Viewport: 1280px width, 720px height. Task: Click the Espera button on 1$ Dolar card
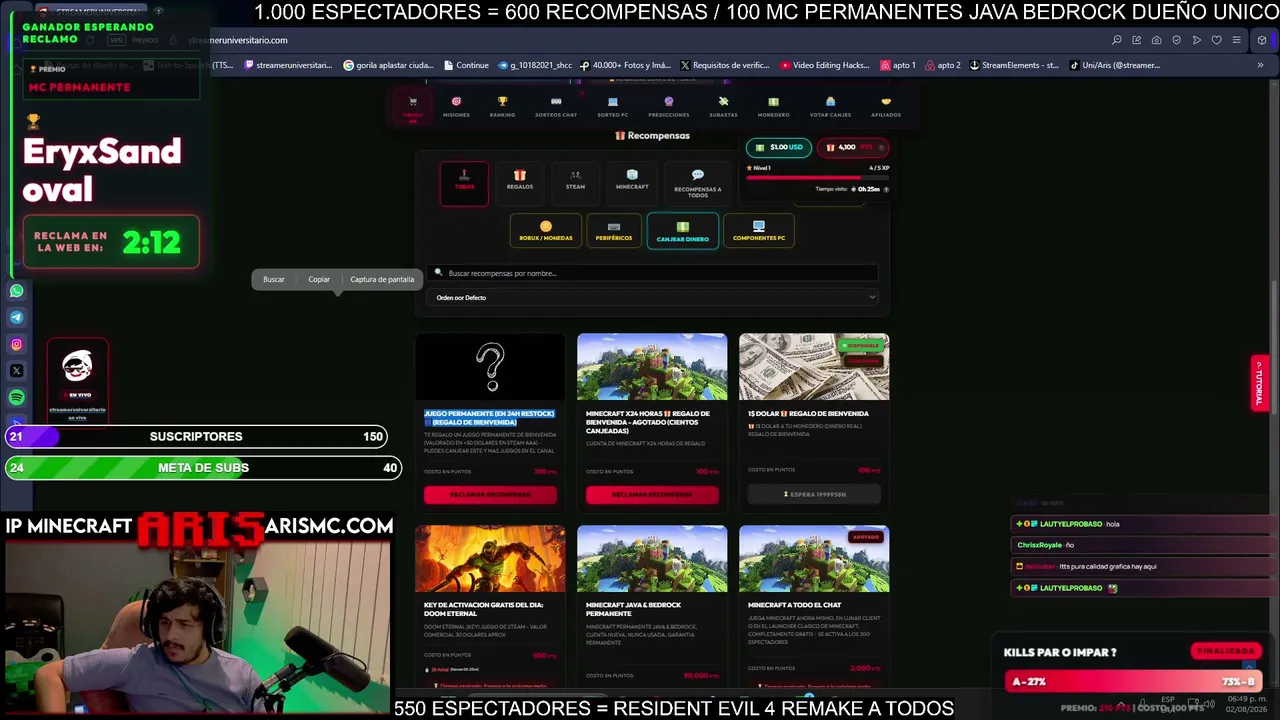[814, 494]
